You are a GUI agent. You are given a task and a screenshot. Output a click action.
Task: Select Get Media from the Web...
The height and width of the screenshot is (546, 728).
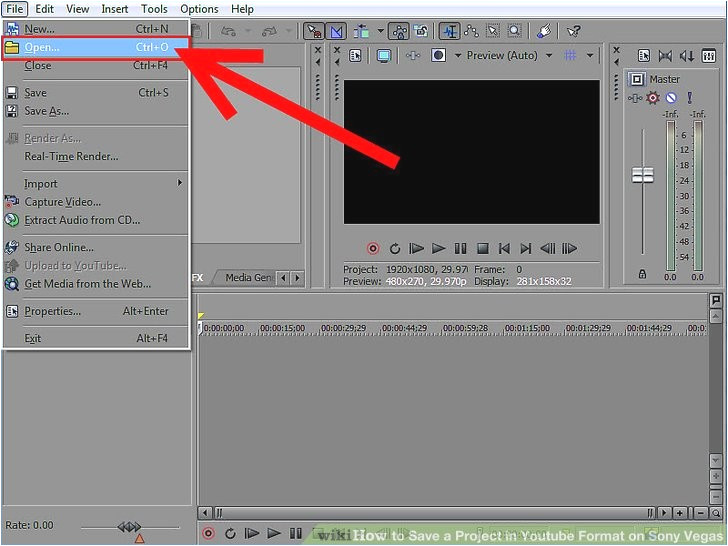87,284
